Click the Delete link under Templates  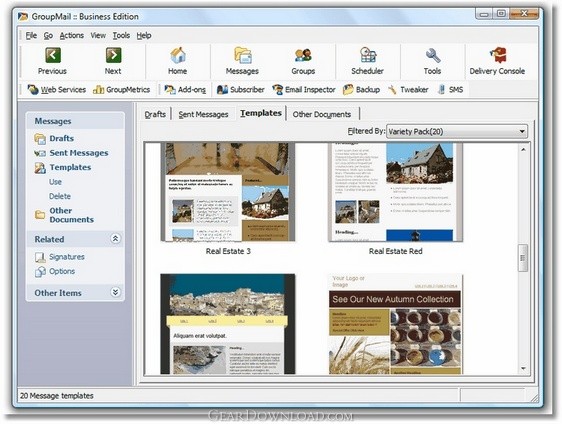pyautogui.click(x=60, y=196)
